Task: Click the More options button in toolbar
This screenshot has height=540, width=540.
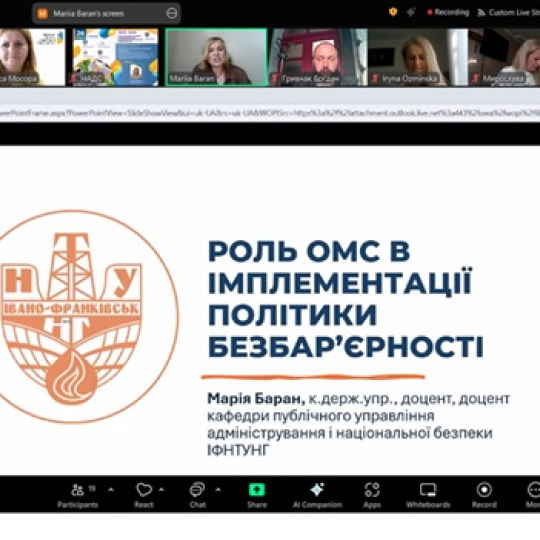Action: tap(533, 495)
